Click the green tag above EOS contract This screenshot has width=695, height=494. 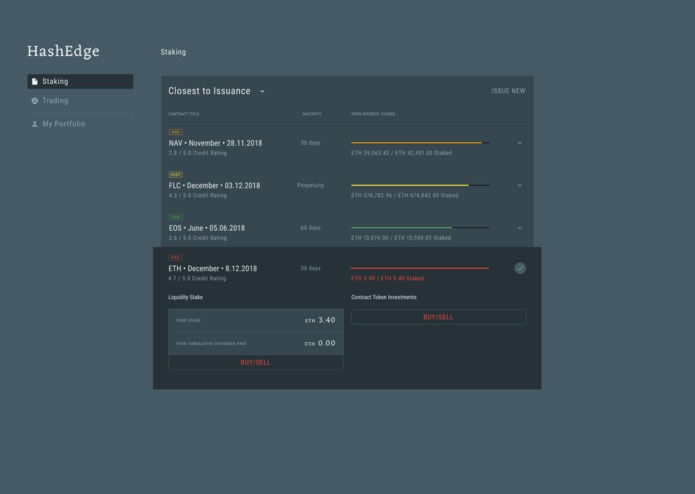click(x=176, y=217)
